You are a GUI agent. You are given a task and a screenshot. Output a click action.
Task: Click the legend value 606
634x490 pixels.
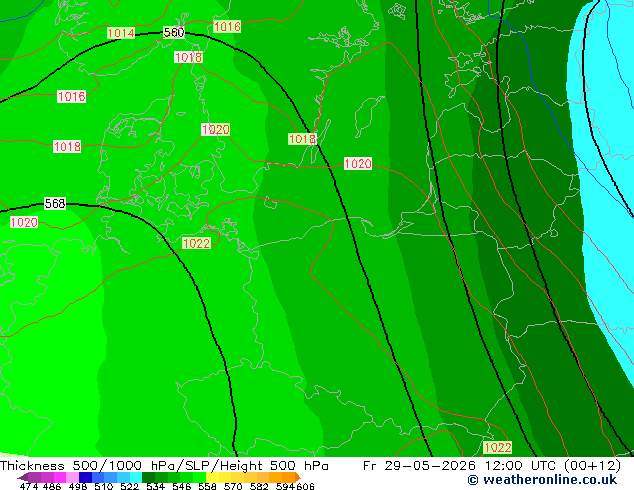(x=305, y=486)
